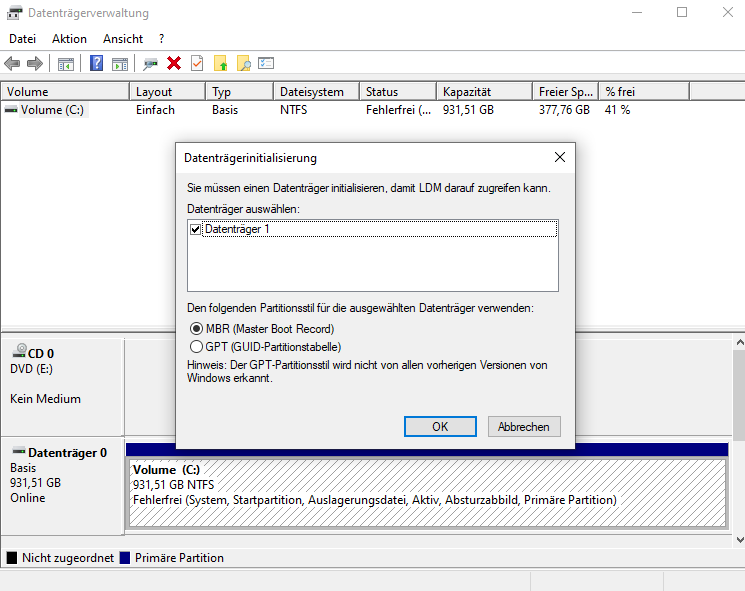Click the 41 % free cell
This screenshot has width=745, height=591.
pyautogui.click(x=617, y=110)
